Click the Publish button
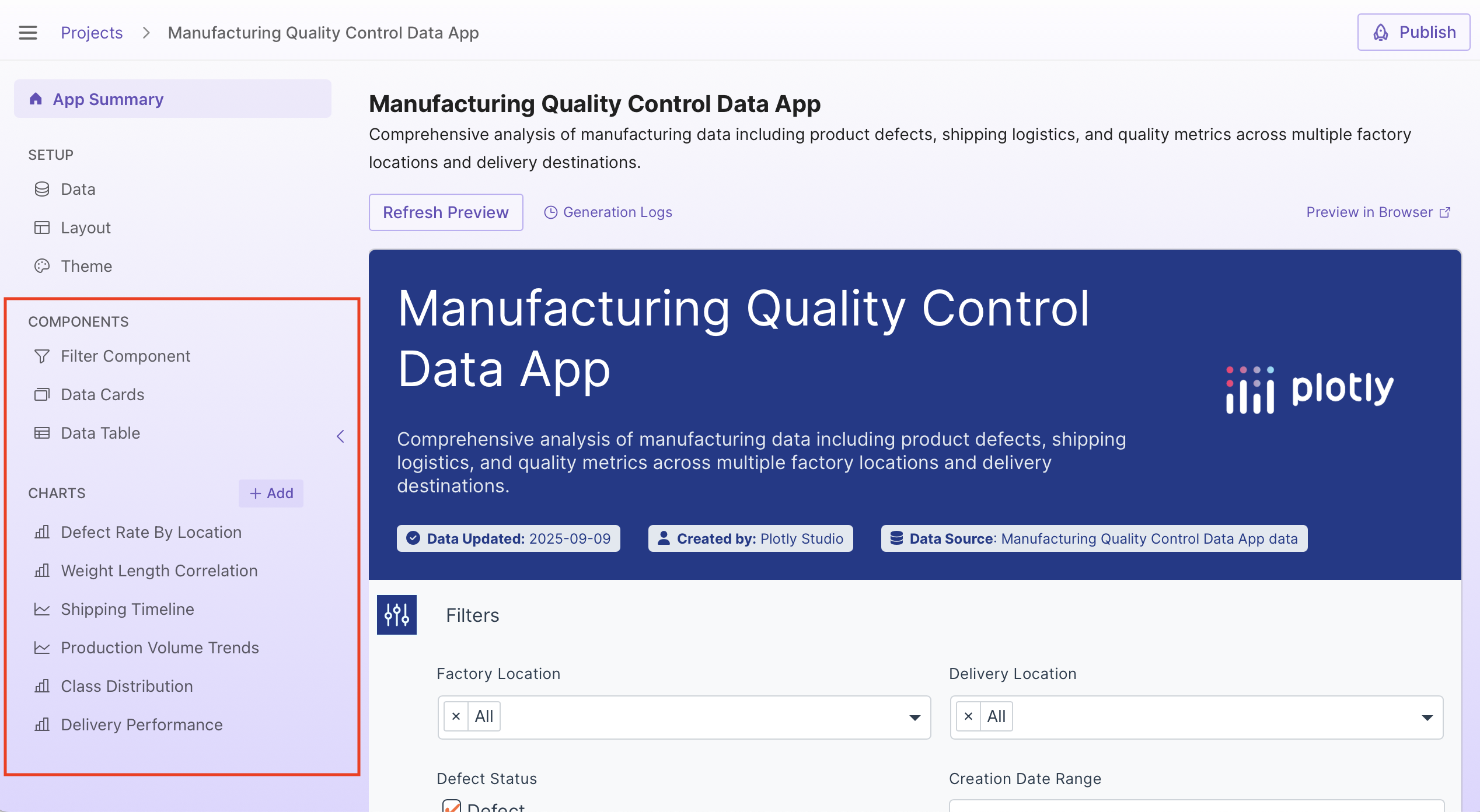 click(1413, 33)
